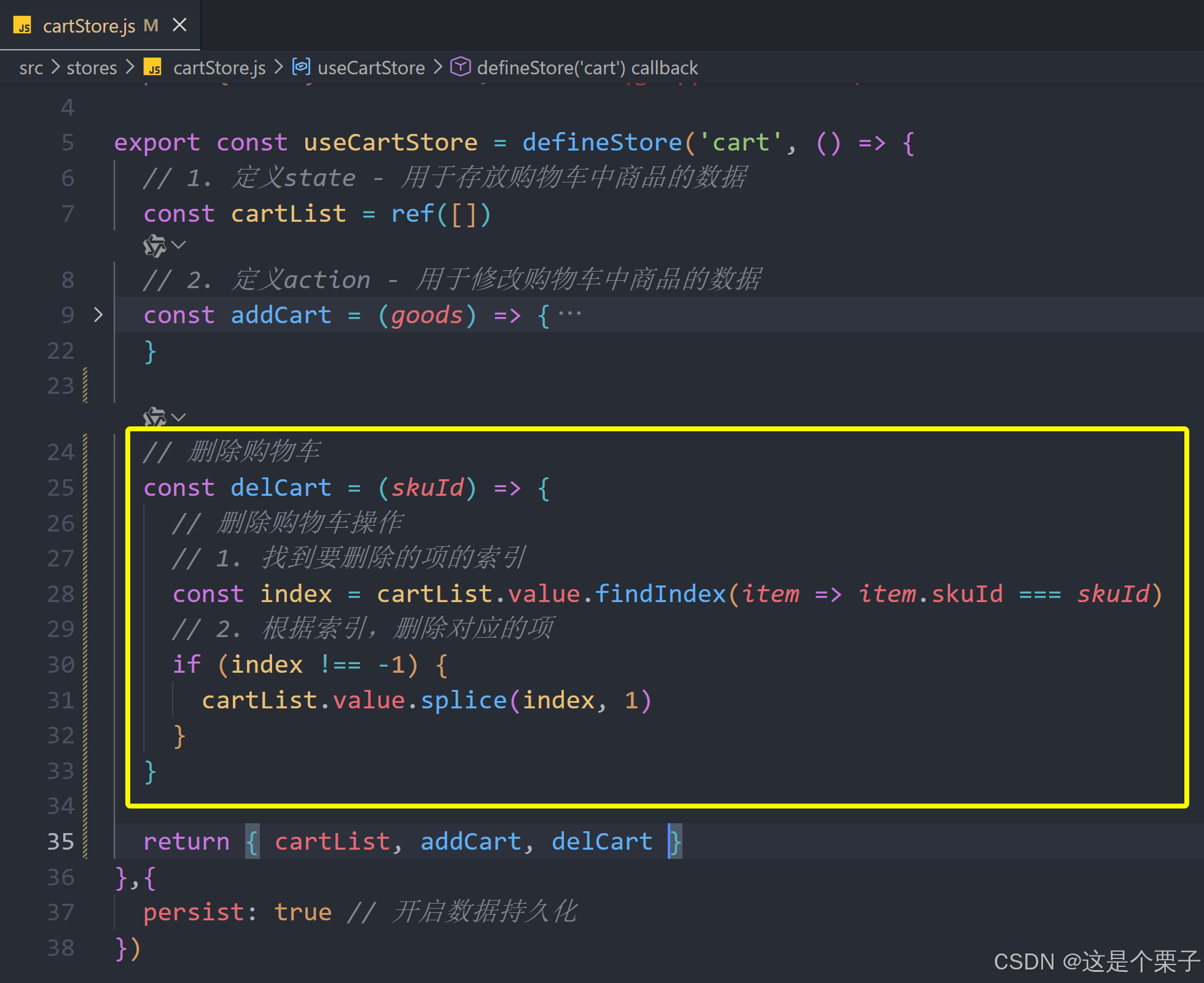
Task: Click the JS file icon in tab
Action: (23, 26)
